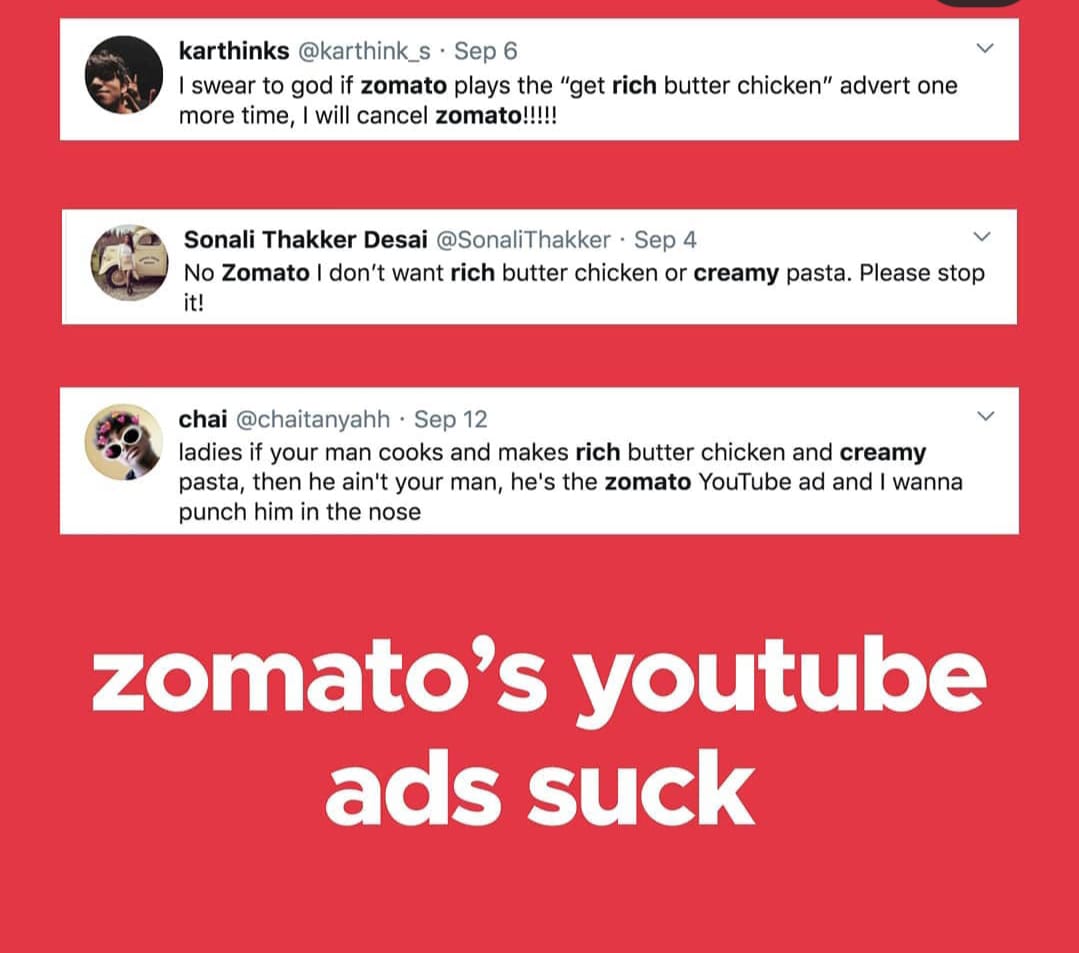This screenshot has width=1079, height=953.
Task: Open Sonali Thakker Desai's profile avatar
Action: [129, 263]
